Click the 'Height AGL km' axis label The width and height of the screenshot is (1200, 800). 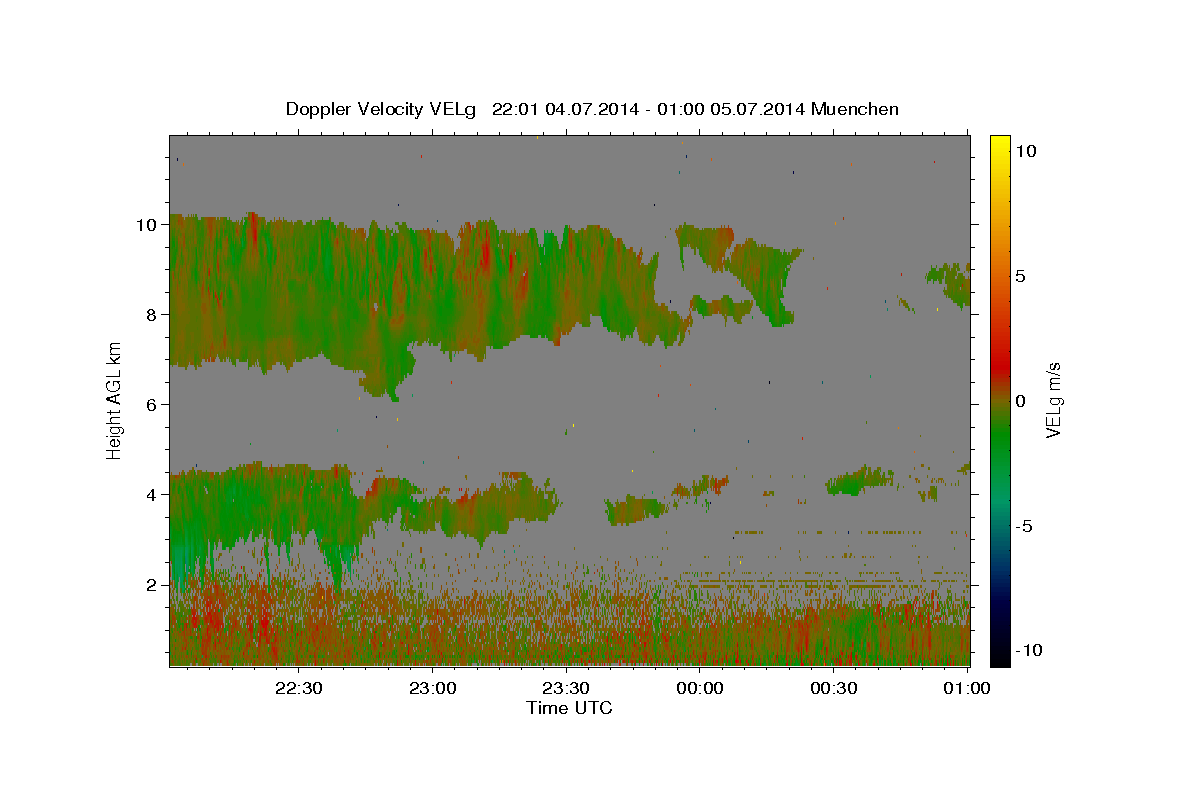(115, 401)
